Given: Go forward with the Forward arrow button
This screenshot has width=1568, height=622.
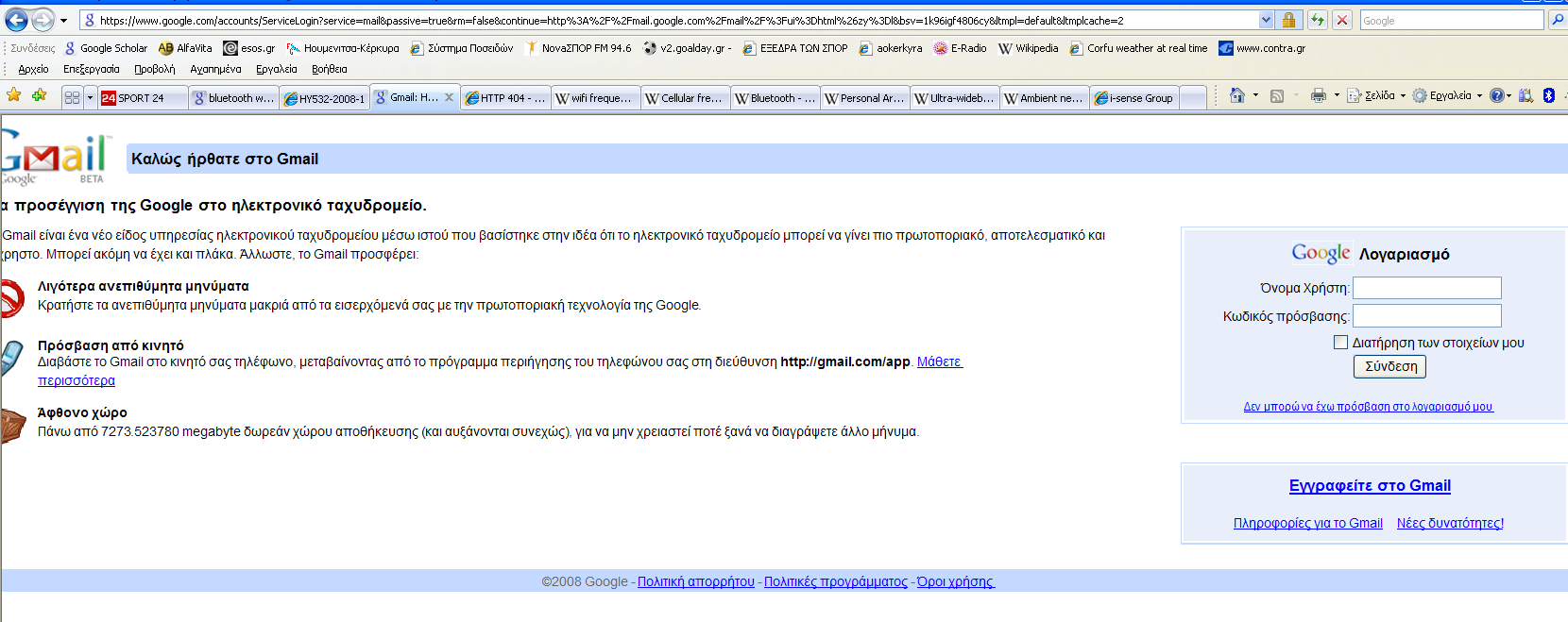Looking at the screenshot, I should [x=43, y=20].
